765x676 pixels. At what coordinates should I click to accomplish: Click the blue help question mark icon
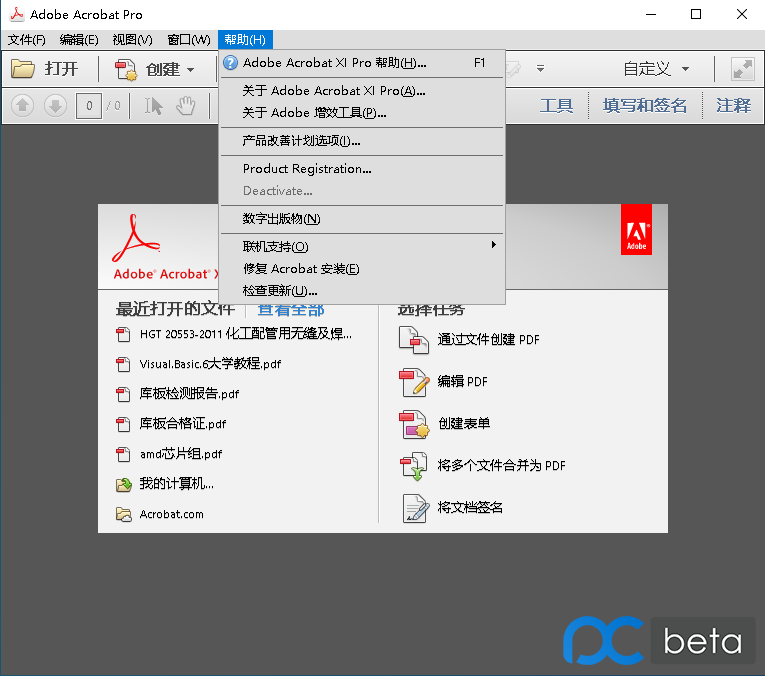coord(230,63)
